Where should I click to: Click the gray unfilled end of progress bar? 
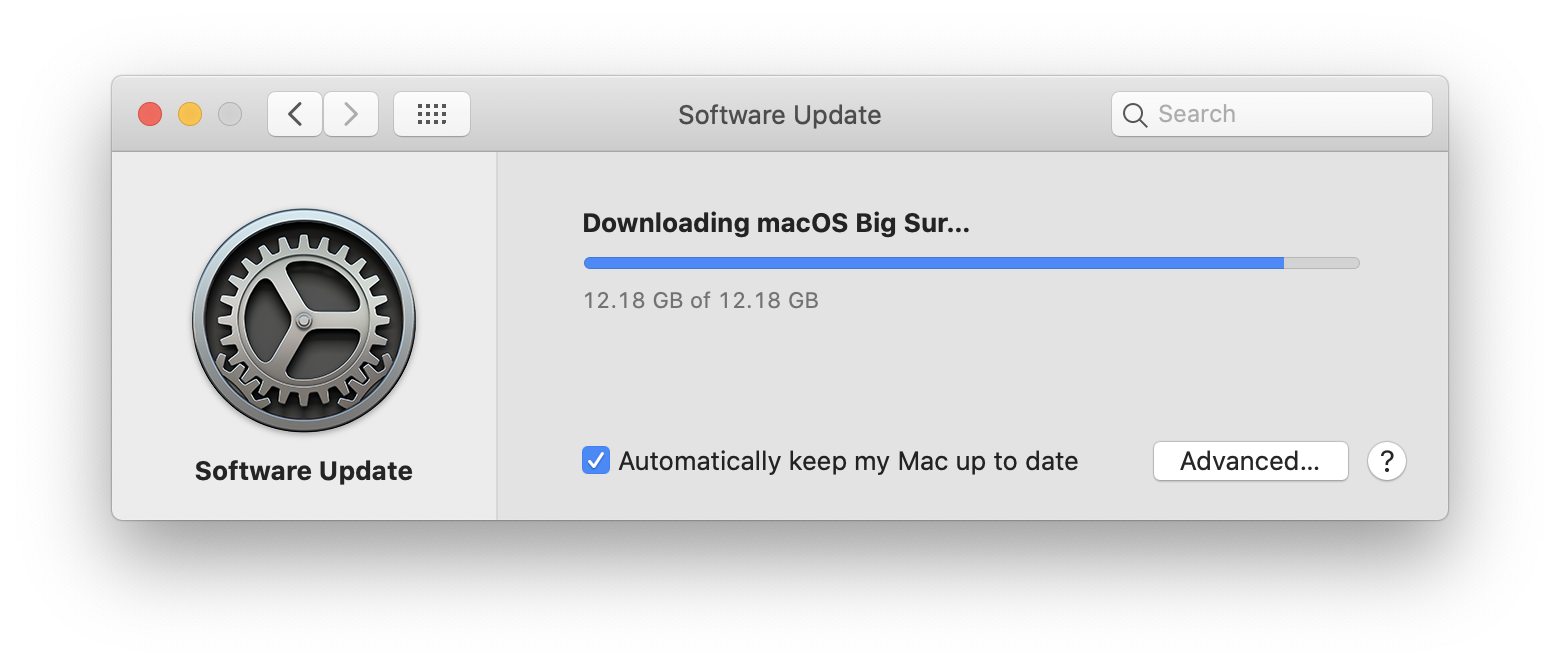click(1321, 263)
